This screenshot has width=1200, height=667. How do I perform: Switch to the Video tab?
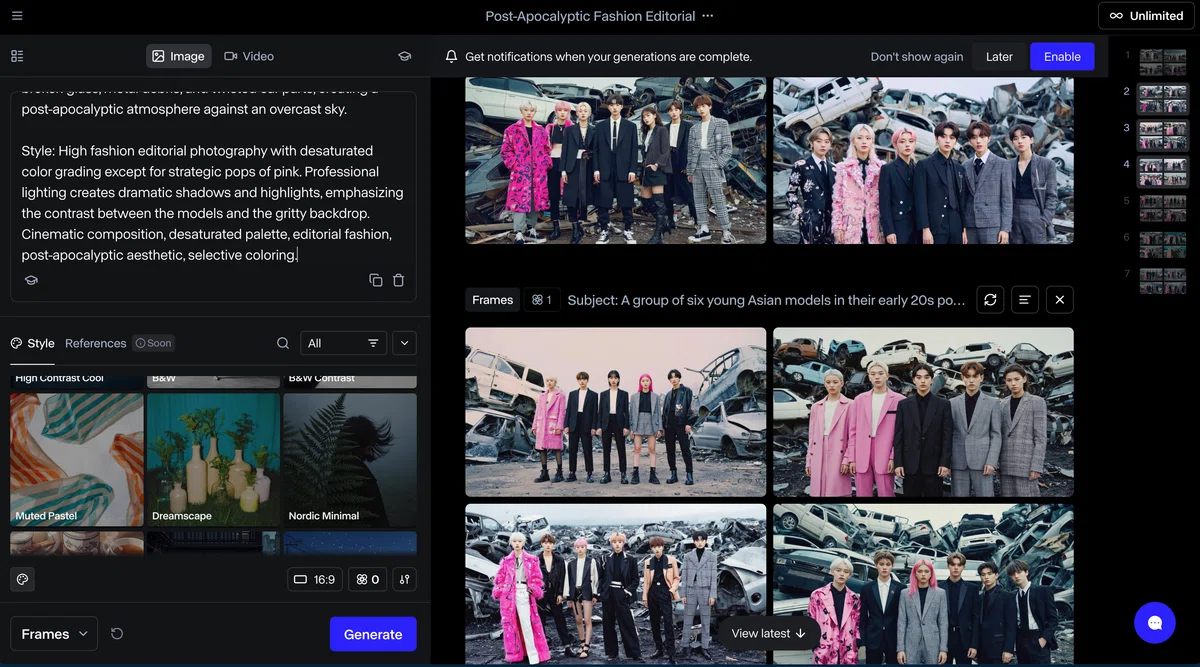tap(249, 56)
